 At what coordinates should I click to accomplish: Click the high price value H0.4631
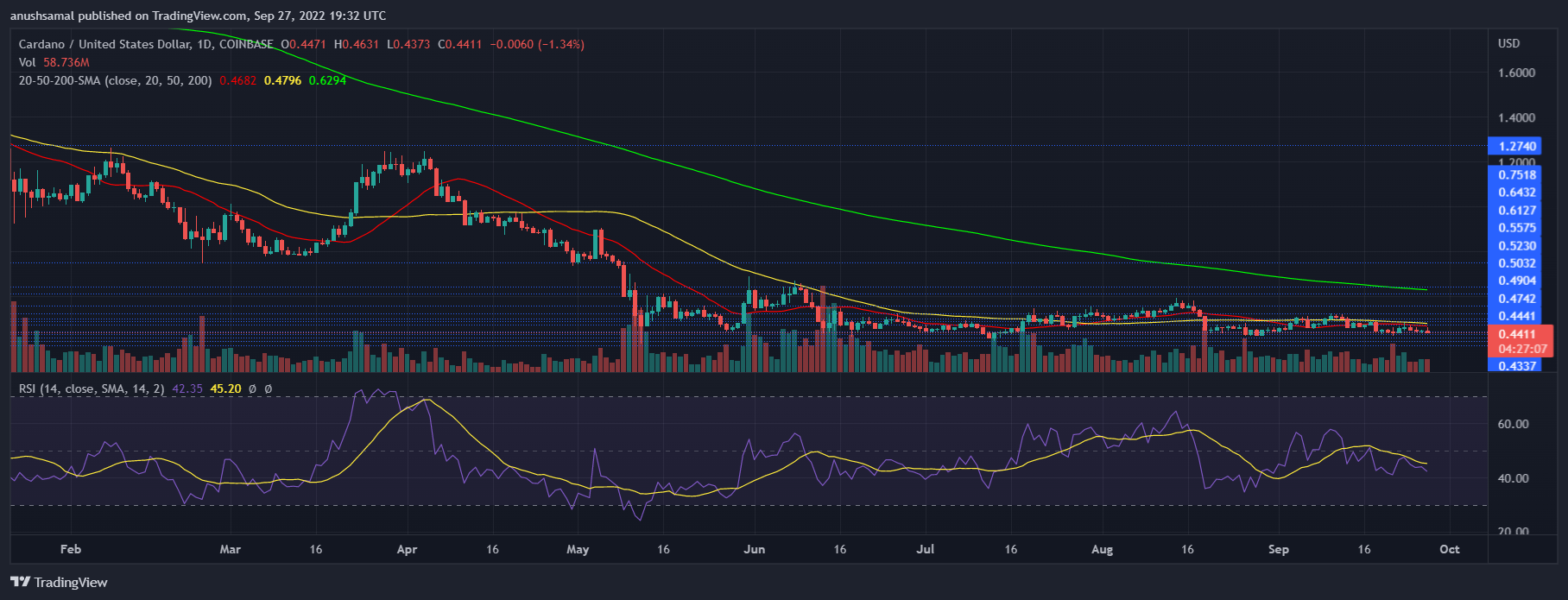tap(357, 44)
